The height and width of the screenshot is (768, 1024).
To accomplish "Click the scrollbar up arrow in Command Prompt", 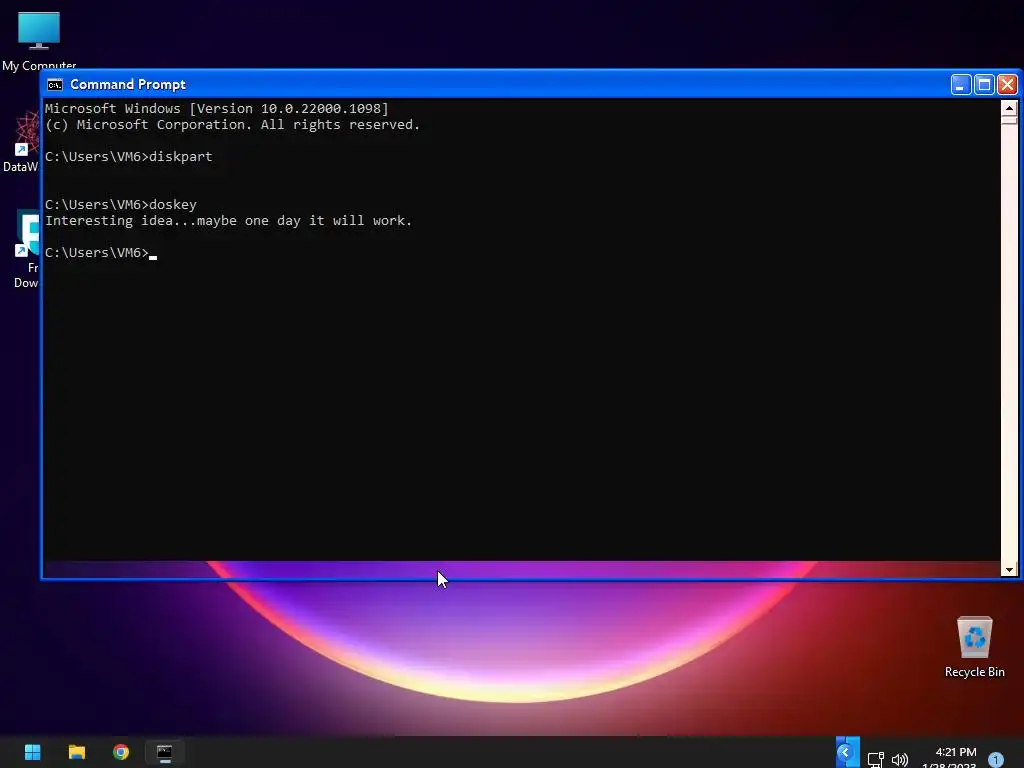I will click(x=1009, y=108).
